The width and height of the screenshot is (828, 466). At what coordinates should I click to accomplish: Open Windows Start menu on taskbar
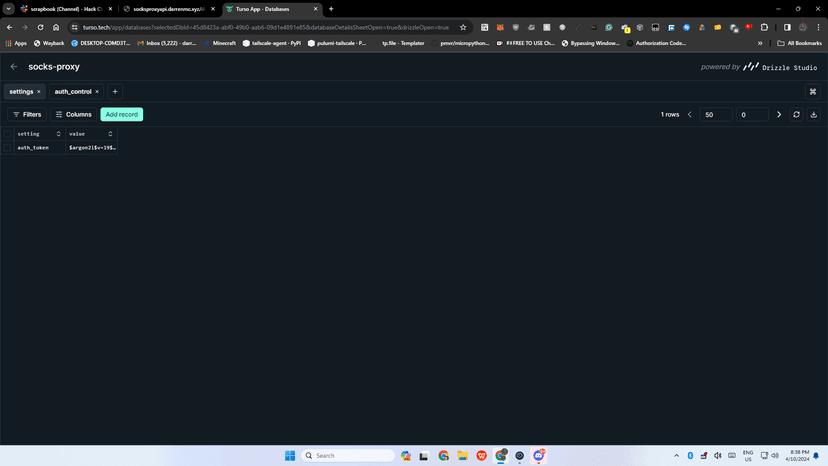[x=290, y=455]
